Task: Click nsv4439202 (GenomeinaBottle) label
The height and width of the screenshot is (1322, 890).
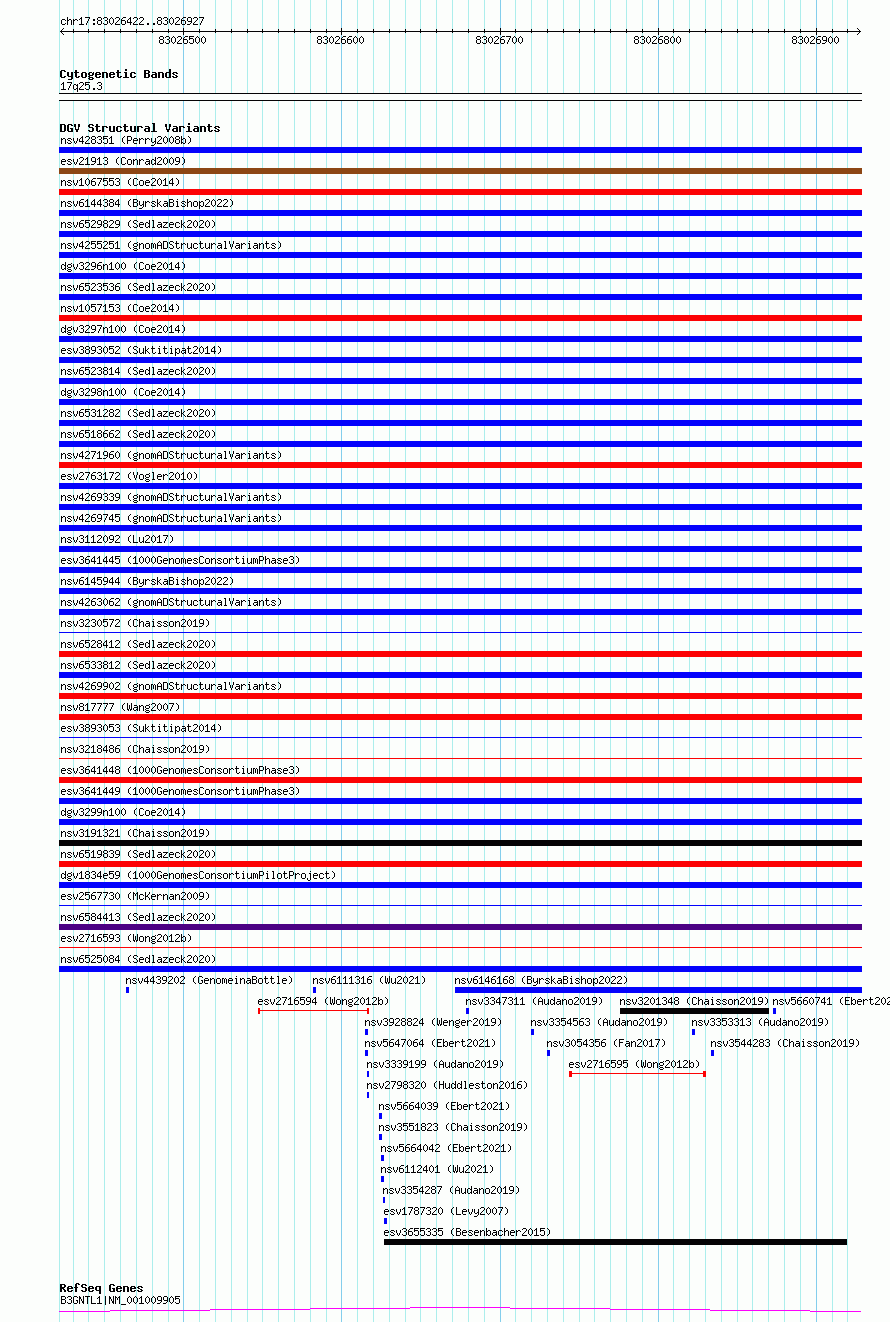Action: 210,980
